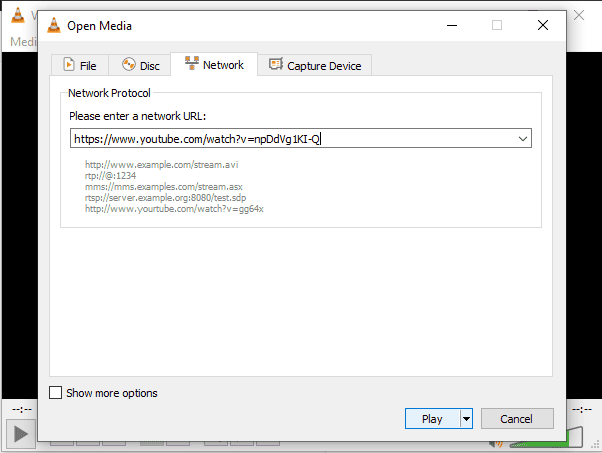Screen dimensions: 602x453
Task: Switch to the File tab
Action: pos(80,65)
